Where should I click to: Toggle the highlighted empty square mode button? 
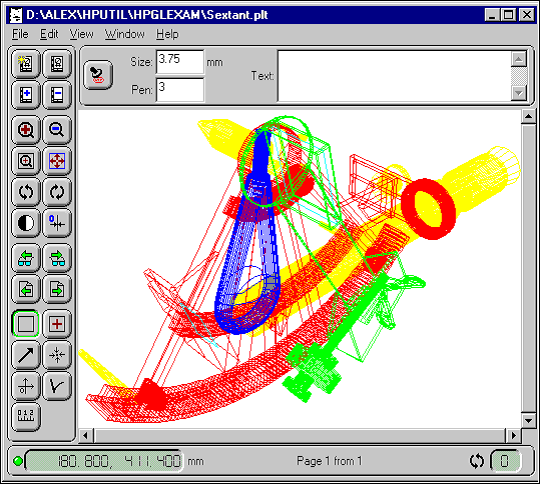pyautogui.click(x=26, y=324)
